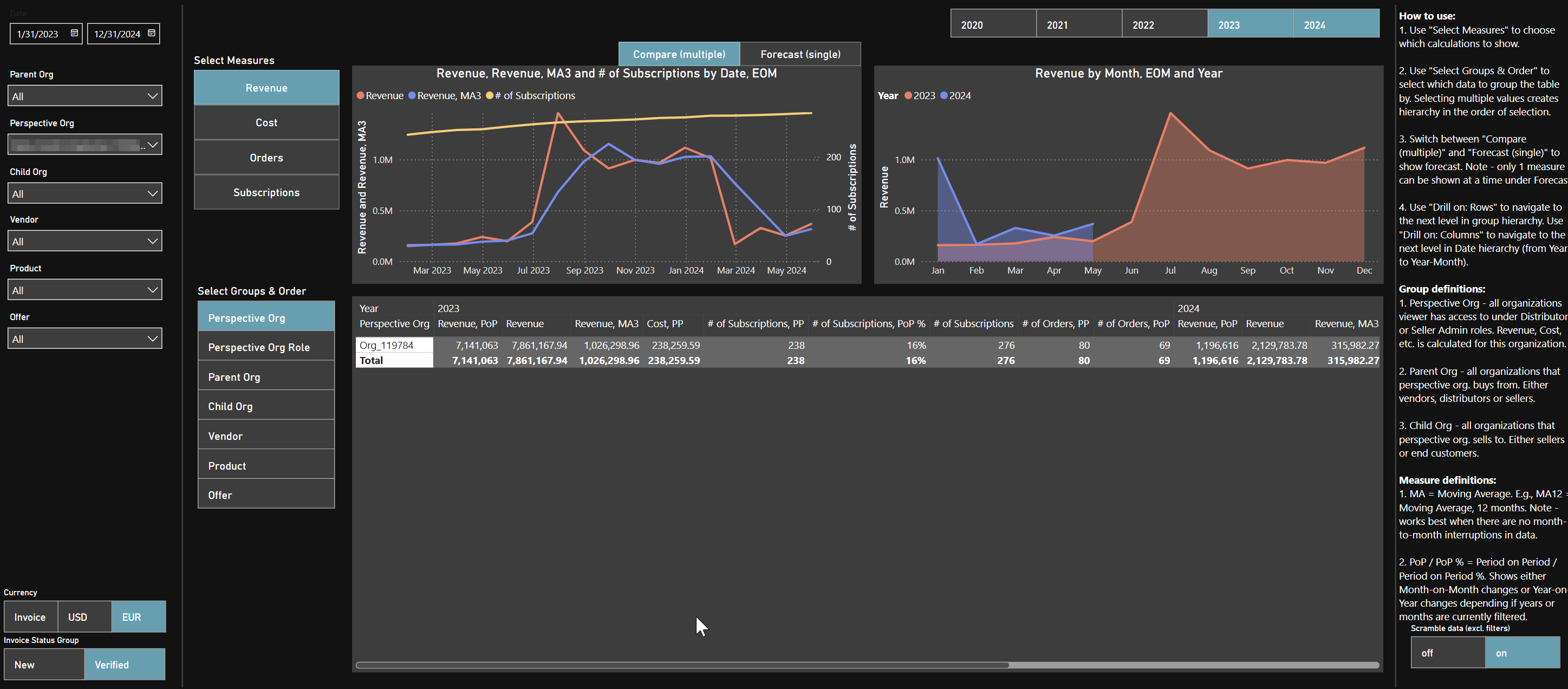This screenshot has width=1568, height=689.
Task: Select the Subscriptions measure button
Action: [x=266, y=193]
